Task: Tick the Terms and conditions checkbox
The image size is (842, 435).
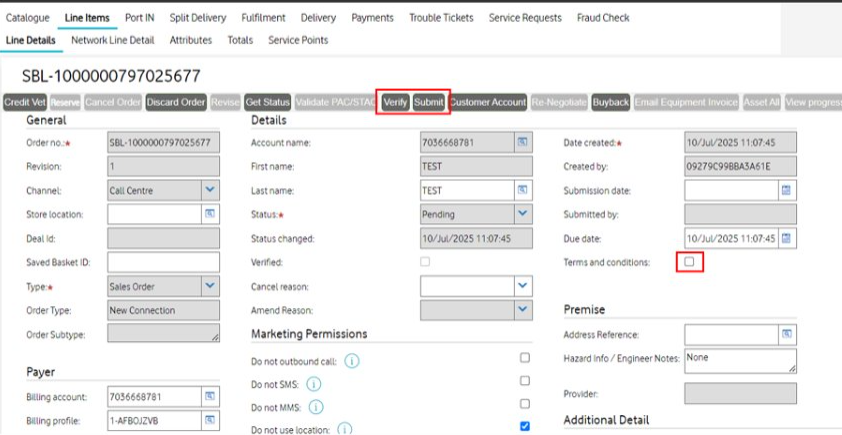Action: pyautogui.click(x=689, y=262)
